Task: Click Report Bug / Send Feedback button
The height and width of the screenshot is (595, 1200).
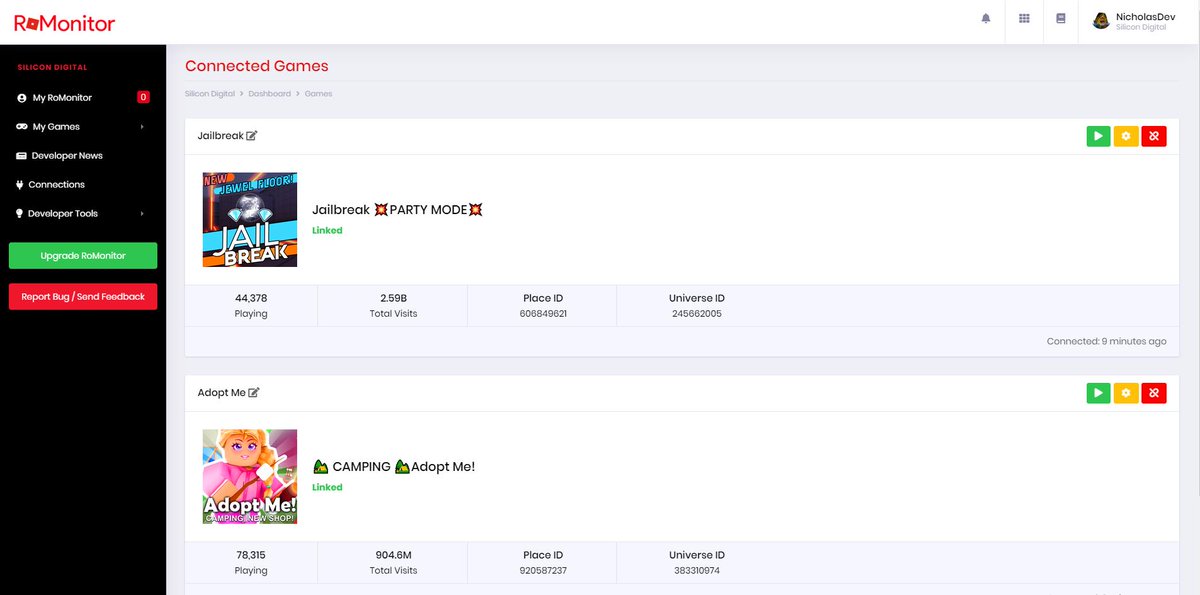Action: click(83, 297)
